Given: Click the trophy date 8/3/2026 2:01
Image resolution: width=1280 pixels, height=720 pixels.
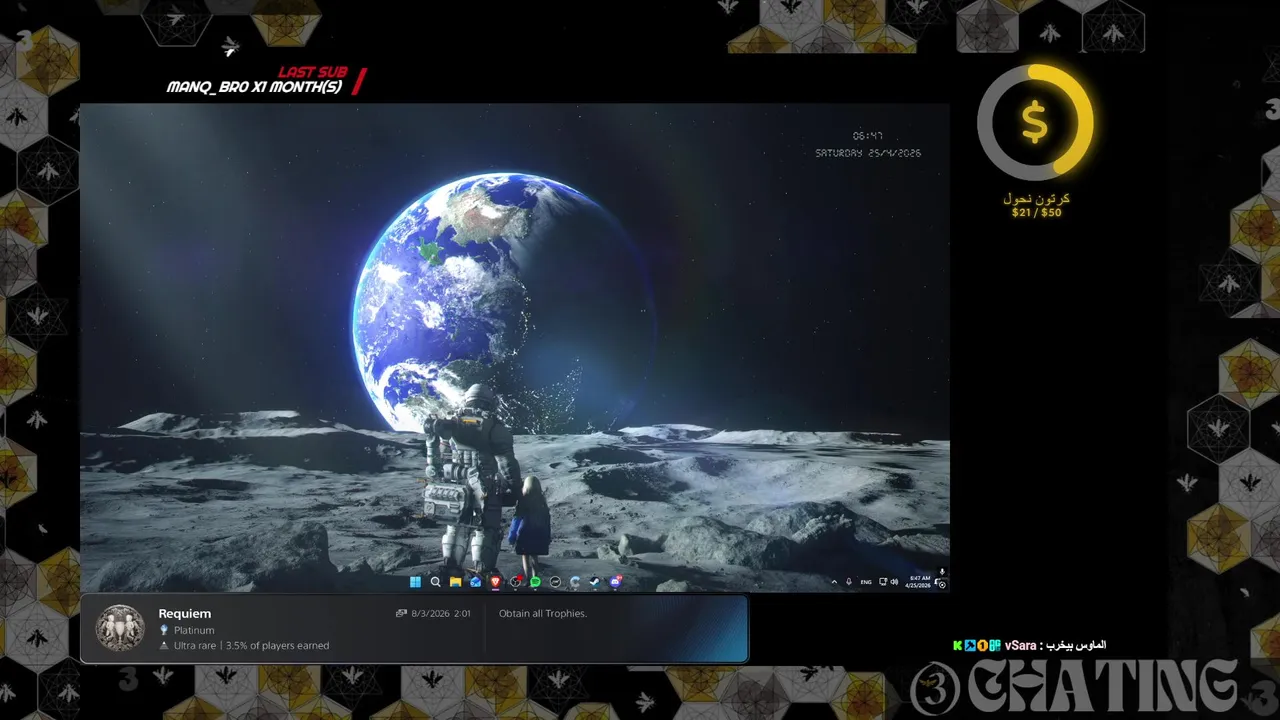Looking at the screenshot, I should tap(441, 614).
